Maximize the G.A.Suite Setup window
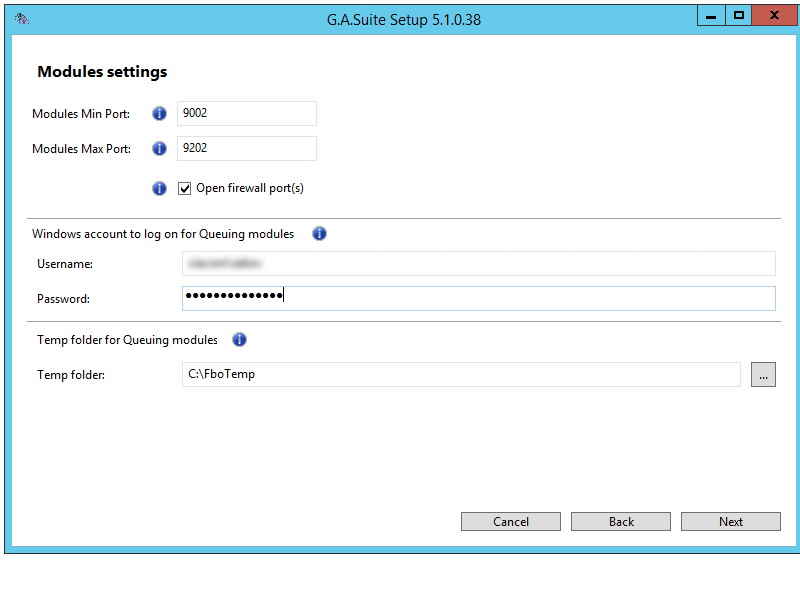The height and width of the screenshot is (600, 800). (738, 16)
